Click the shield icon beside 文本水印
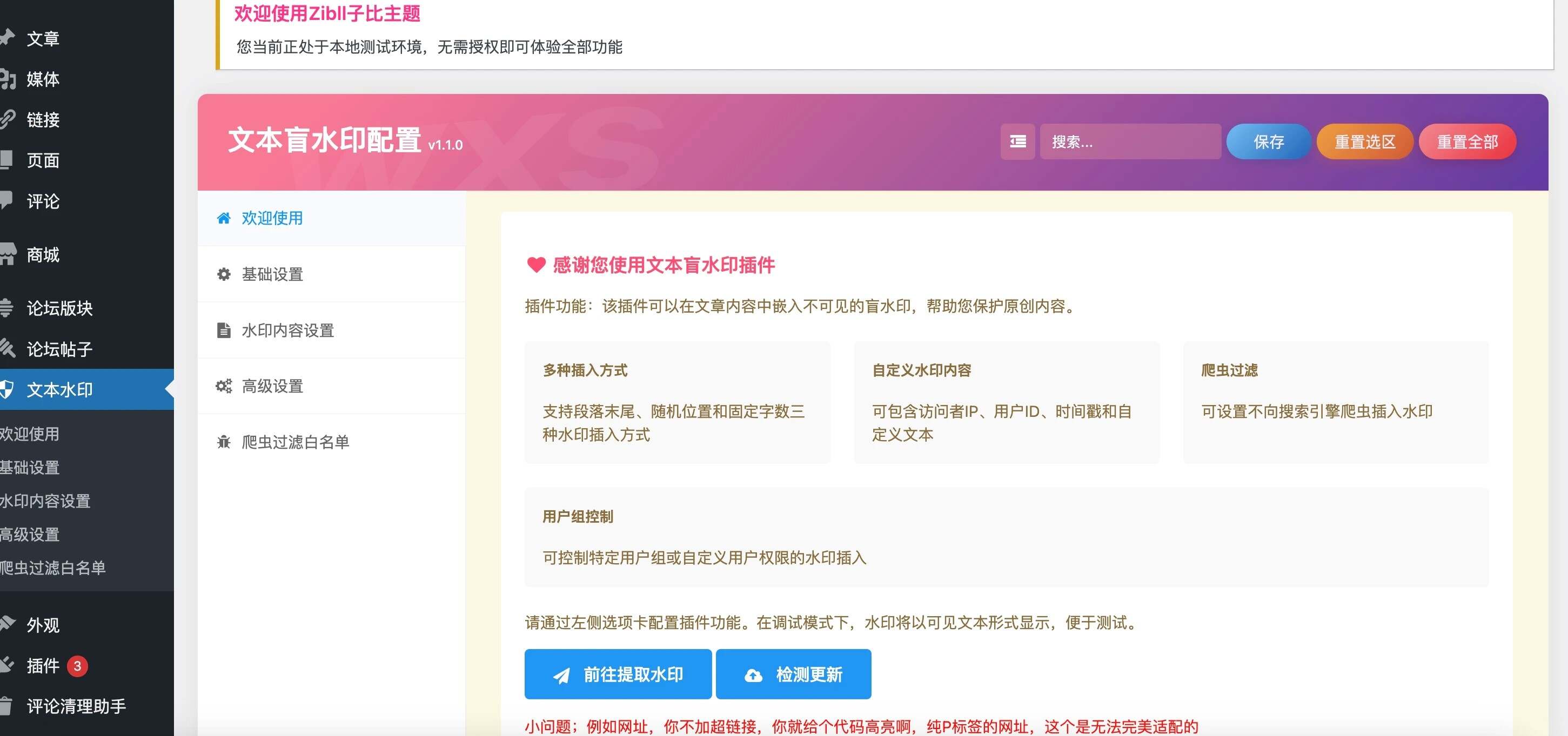This screenshot has height=736, width=1568. 6,389
